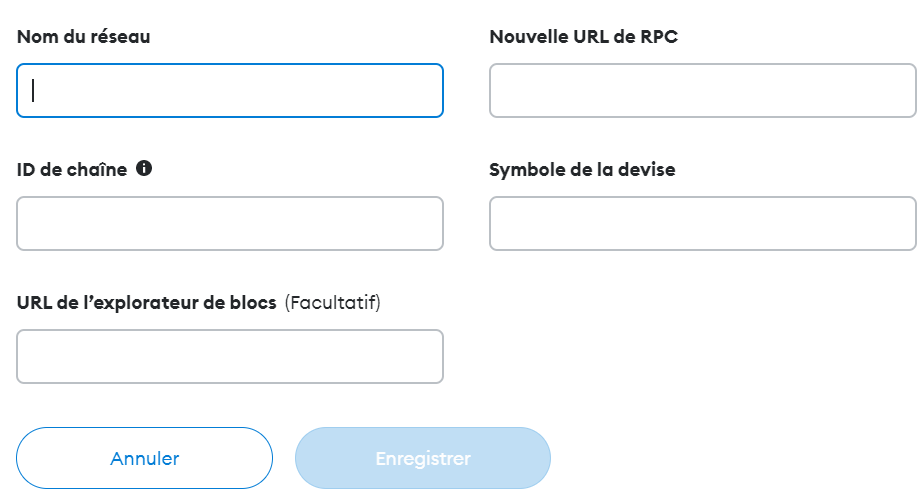
Task: Place the cursor in the network name box
Action: tap(230, 91)
